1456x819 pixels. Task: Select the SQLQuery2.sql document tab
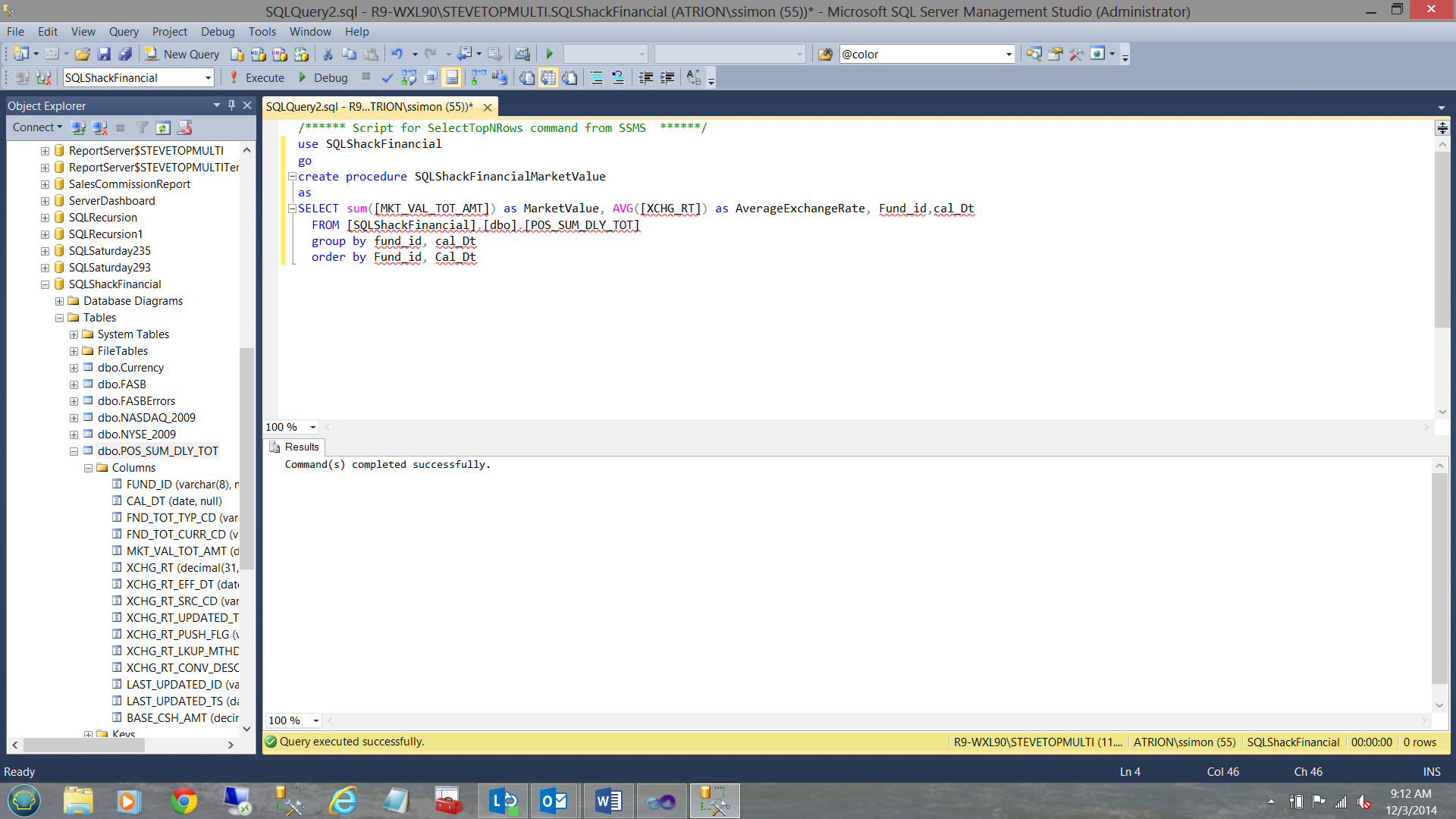click(370, 106)
